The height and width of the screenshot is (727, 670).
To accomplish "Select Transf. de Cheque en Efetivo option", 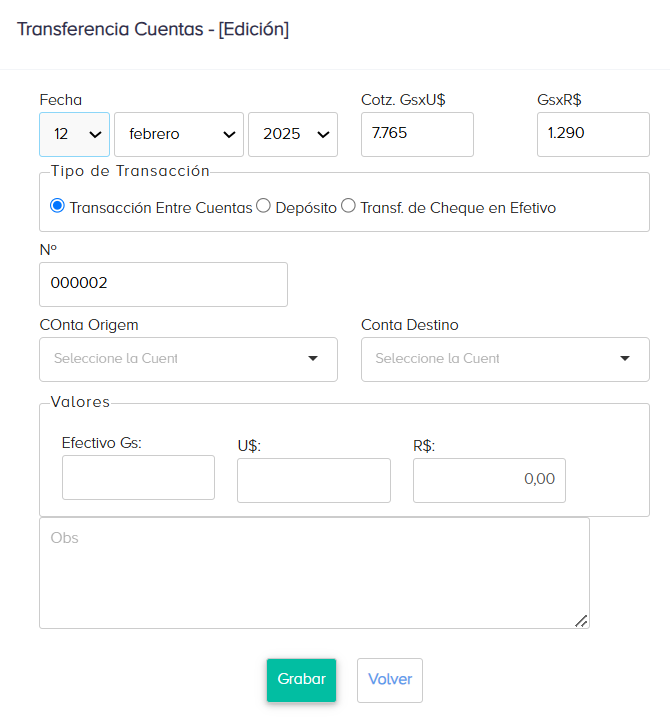I will click(348, 206).
